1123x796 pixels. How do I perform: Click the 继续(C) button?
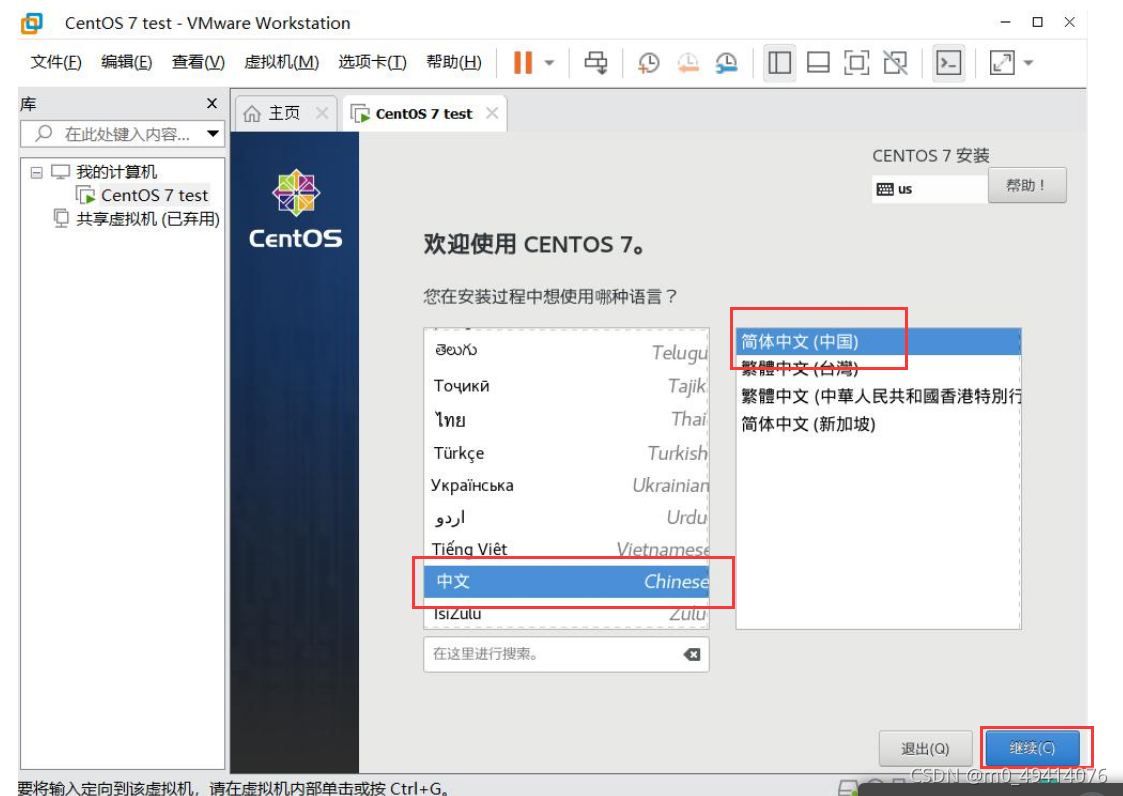1032,748
